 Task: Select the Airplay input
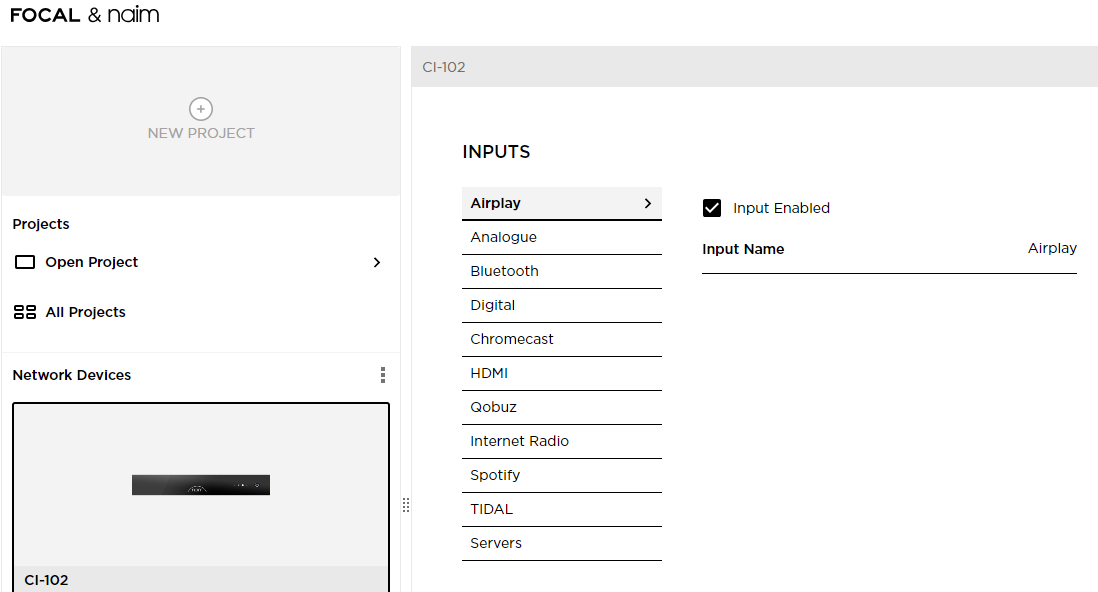(562, 203)
